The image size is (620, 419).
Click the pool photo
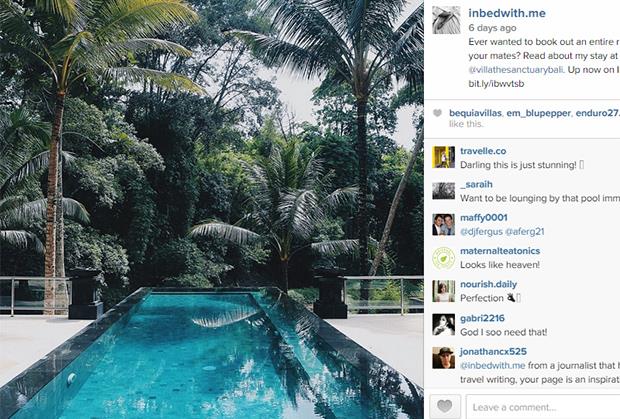click(x=212, y=210)
